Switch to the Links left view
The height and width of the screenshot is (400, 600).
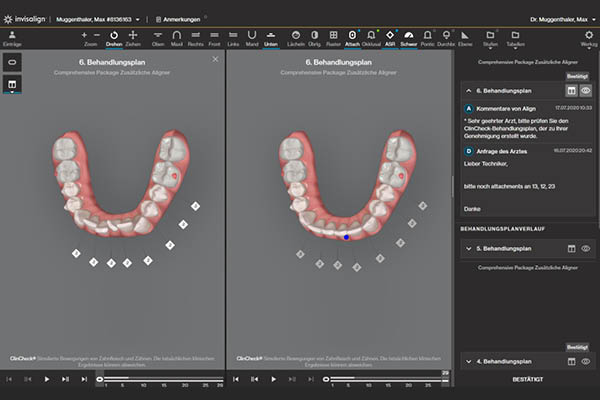233,39
